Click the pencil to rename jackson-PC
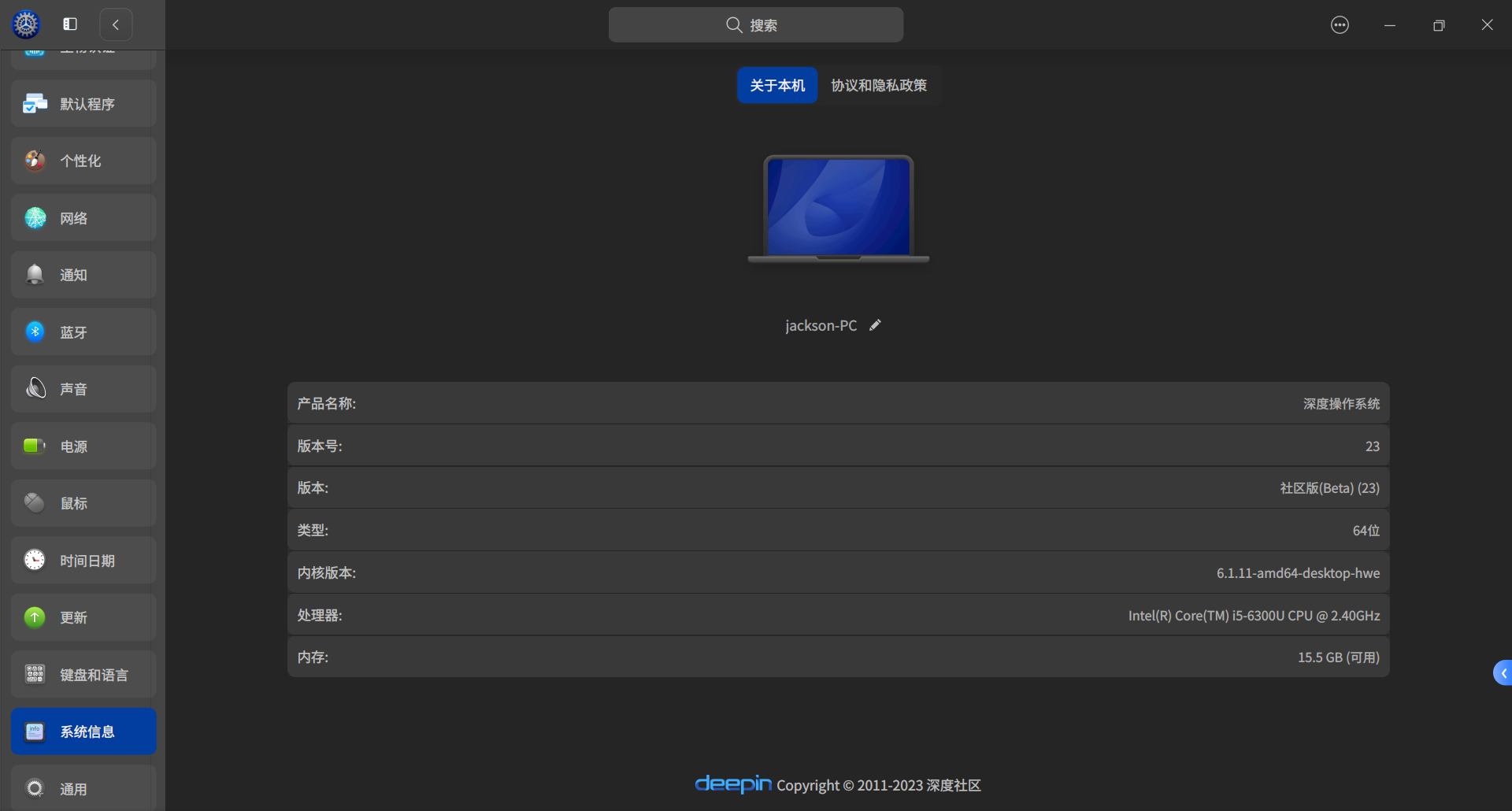The height and width of the screenshot is (811, 1512). click(x=875, y=324)
